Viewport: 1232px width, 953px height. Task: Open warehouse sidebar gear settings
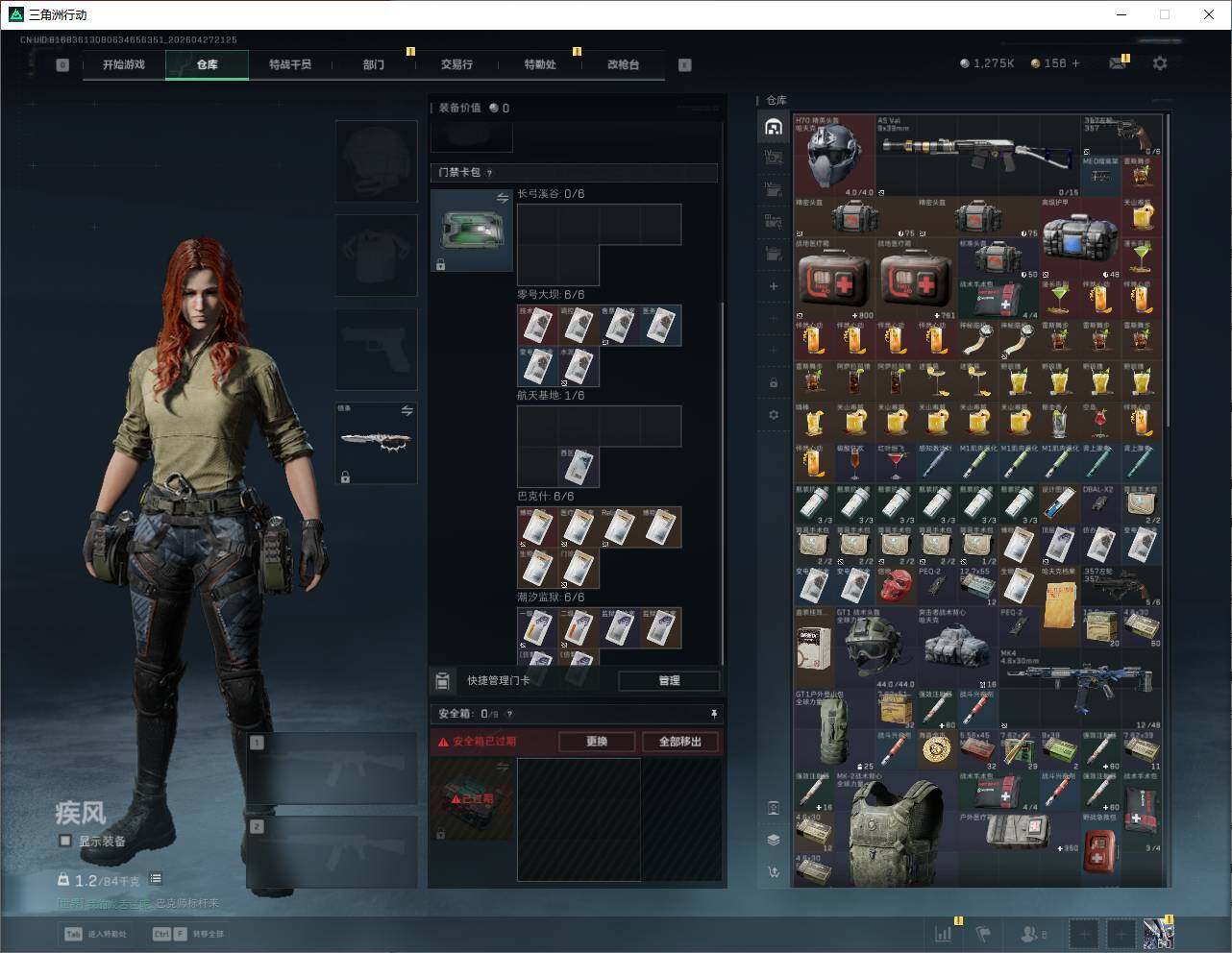tap(774, 415)
